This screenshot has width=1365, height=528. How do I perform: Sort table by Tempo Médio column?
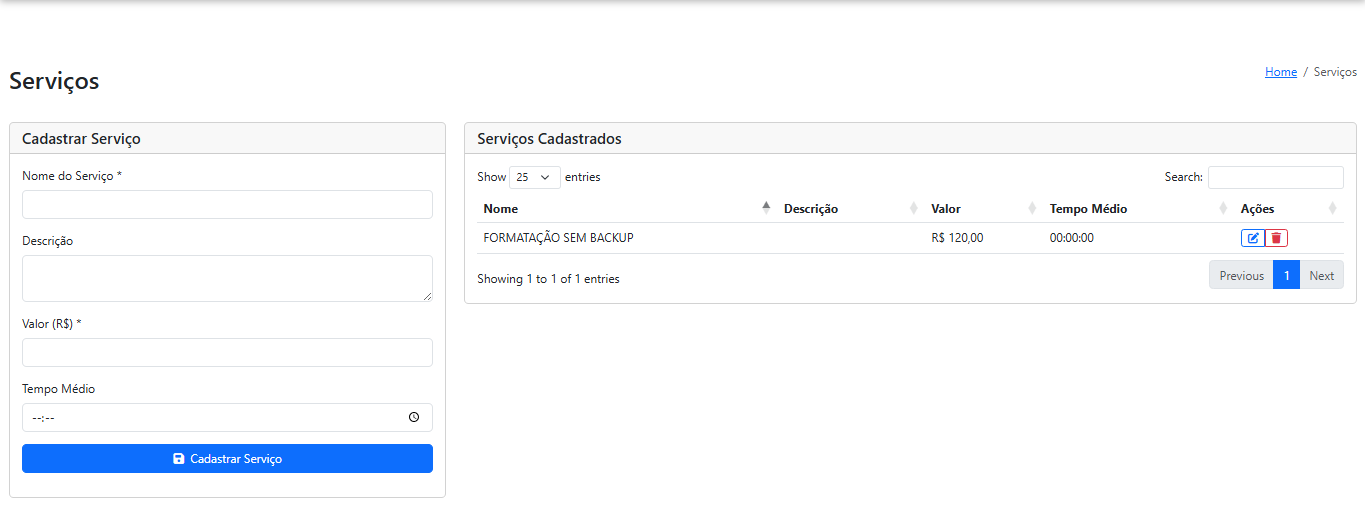point(1139,209)
